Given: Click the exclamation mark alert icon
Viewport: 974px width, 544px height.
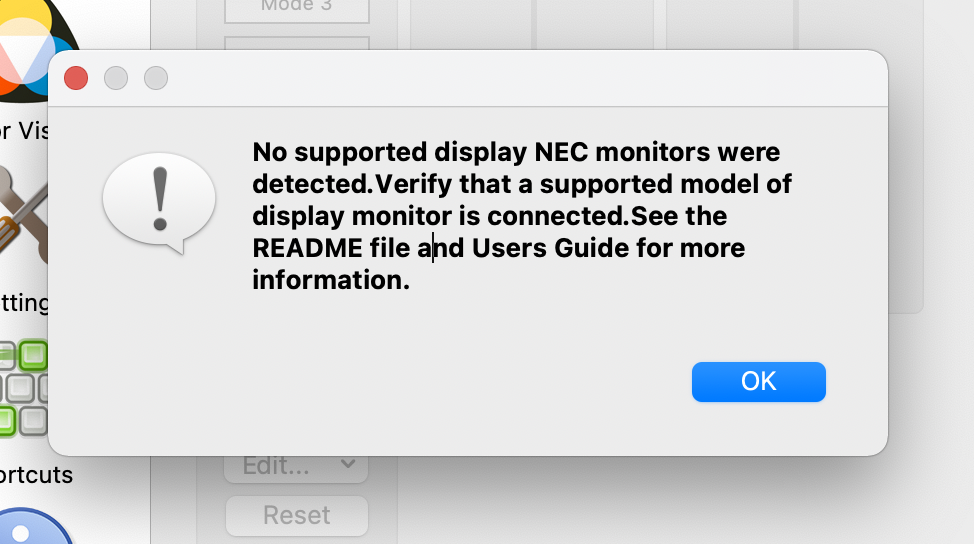Looking at the screenshot, I should (158, 200).
